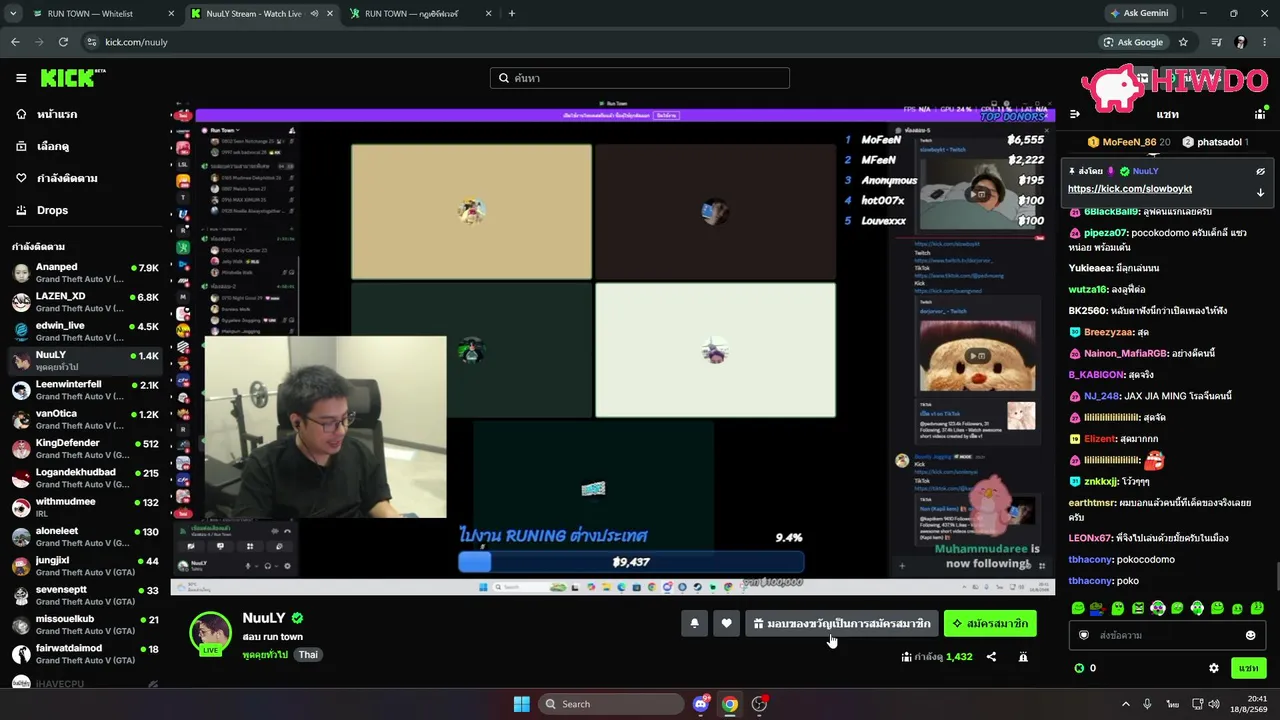Click the first green emote above chat input
The width and height of the screenshot is (1280, 720).
coord(1078,608)
